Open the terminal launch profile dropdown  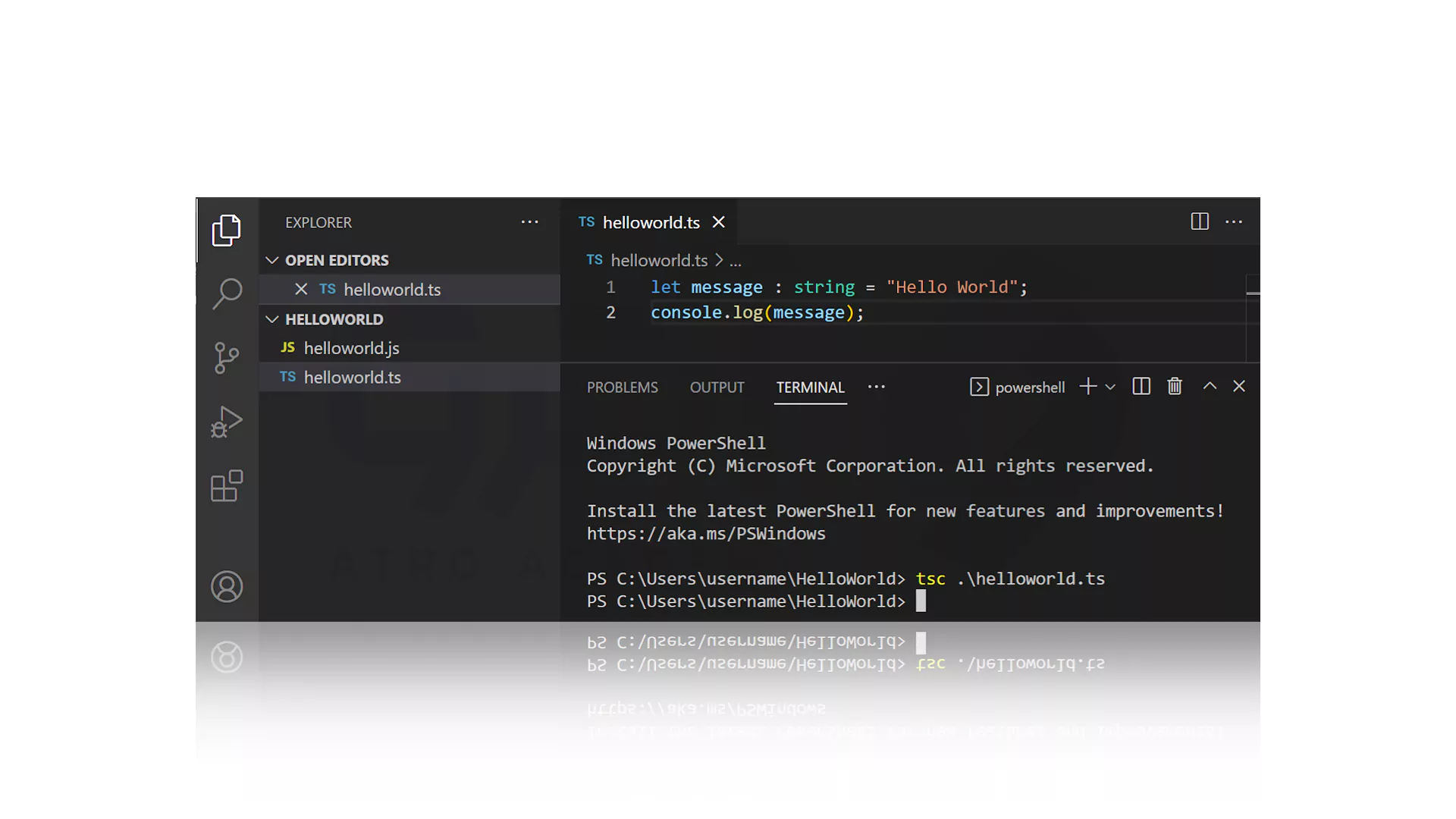(x=1110, y=387)
